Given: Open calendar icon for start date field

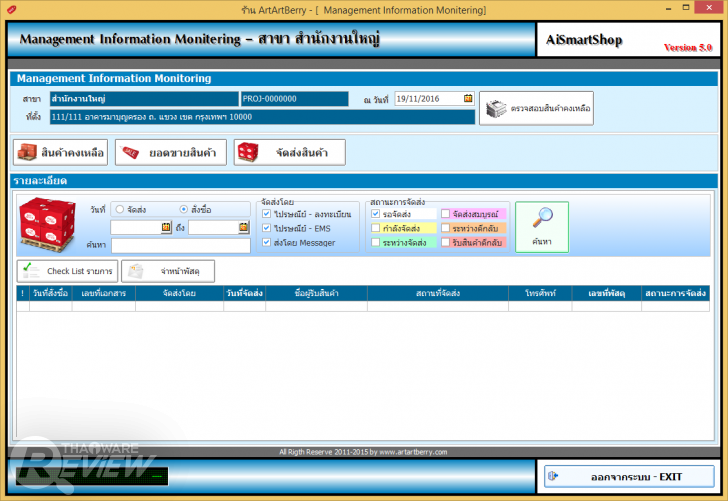Looking at the screenshot, I should point(166,227).
